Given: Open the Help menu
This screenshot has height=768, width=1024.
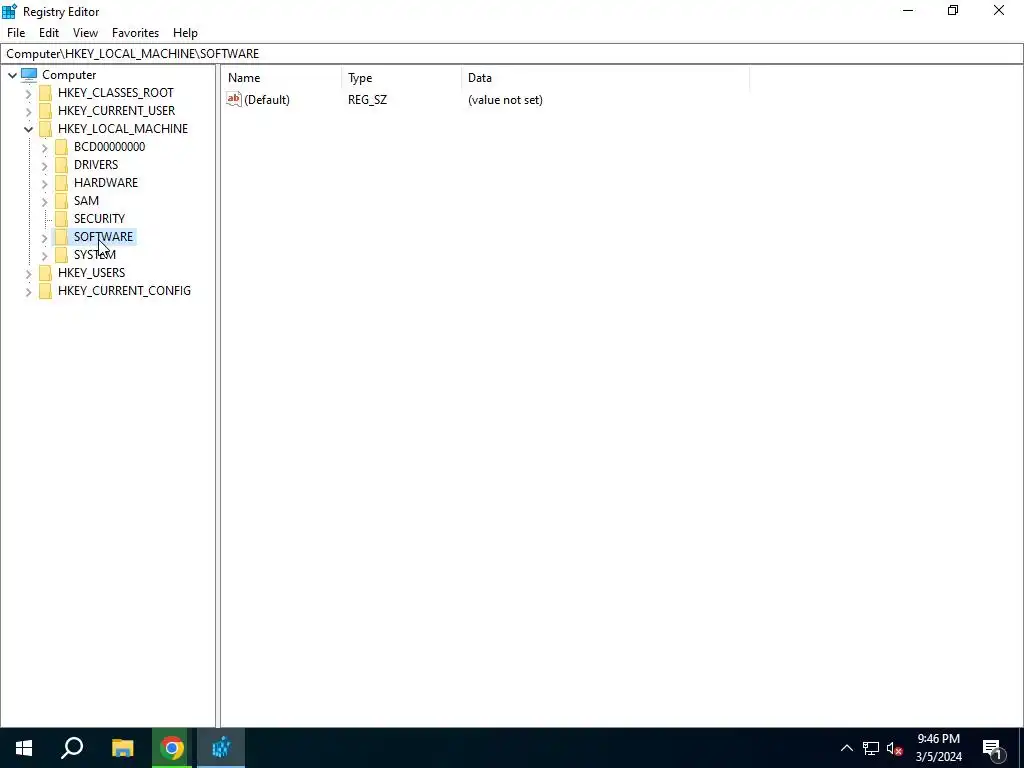Looking at the screenshot, I should pos(185,33).
